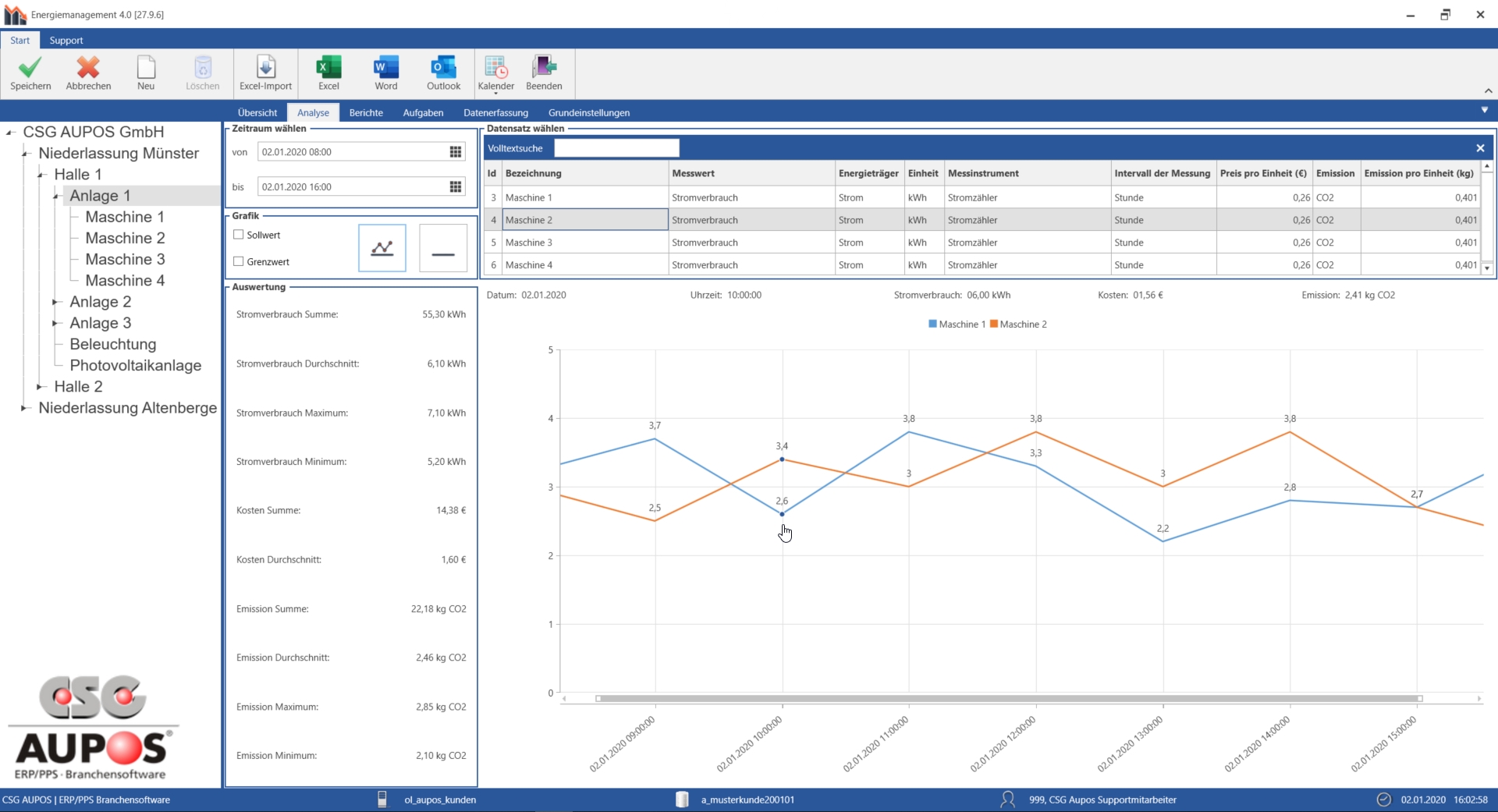Send via Outlook icon
The height and width of the screenshot is (812, 1498).
[443, 68]
